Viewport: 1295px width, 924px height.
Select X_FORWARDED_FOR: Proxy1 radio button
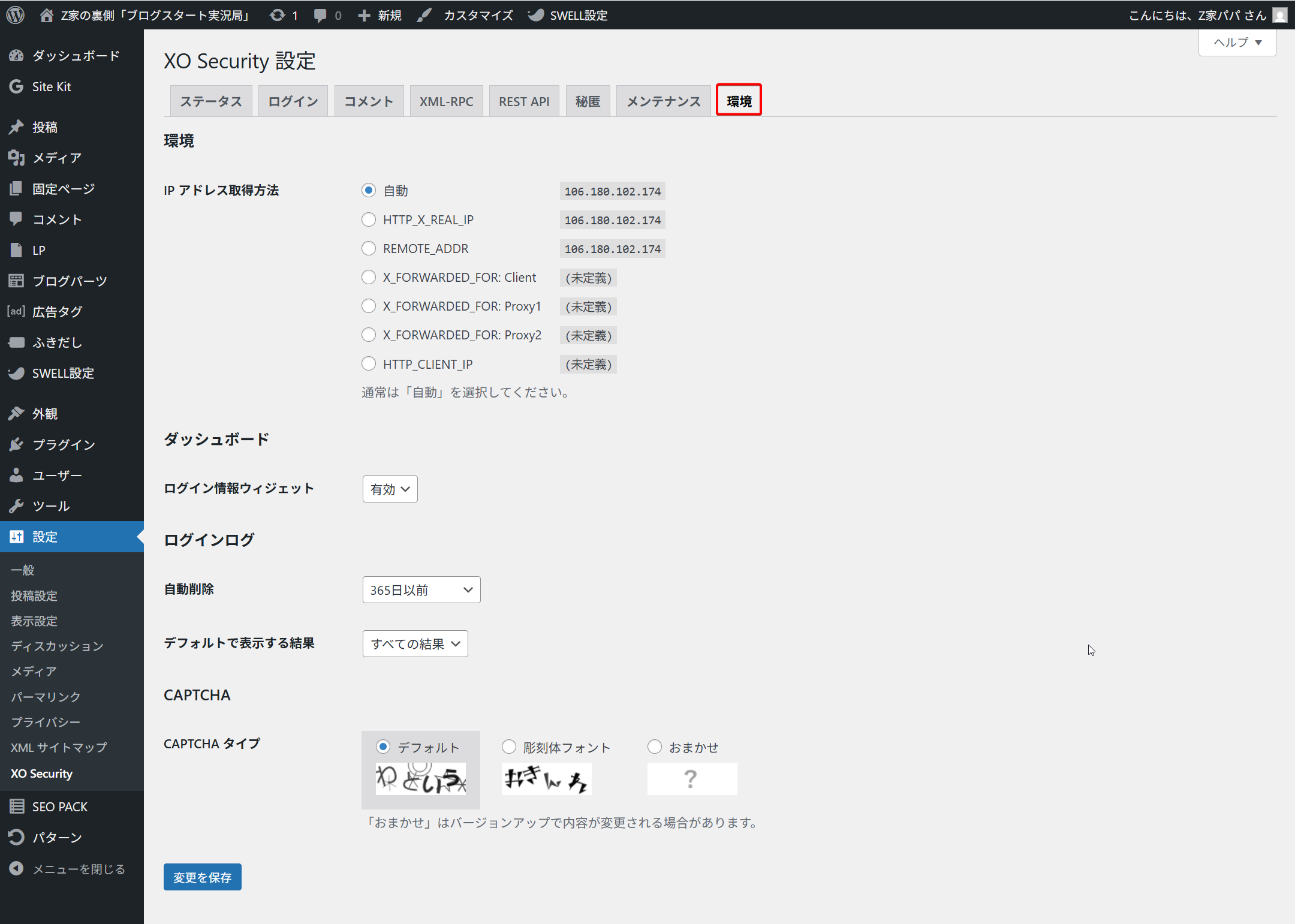[x=369, y=306]
